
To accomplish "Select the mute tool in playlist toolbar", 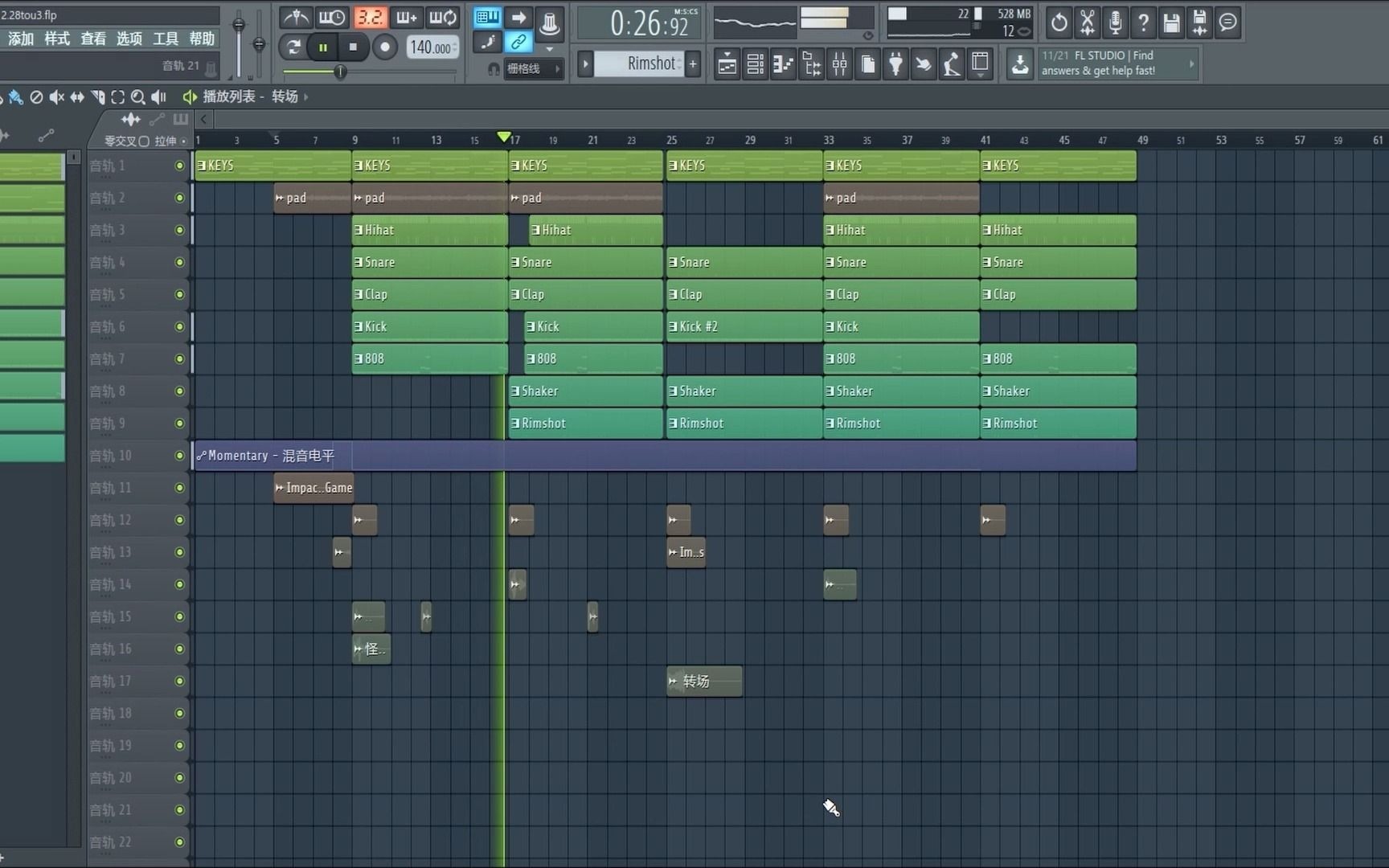I will pyautogui.click(x=56, y=96).
